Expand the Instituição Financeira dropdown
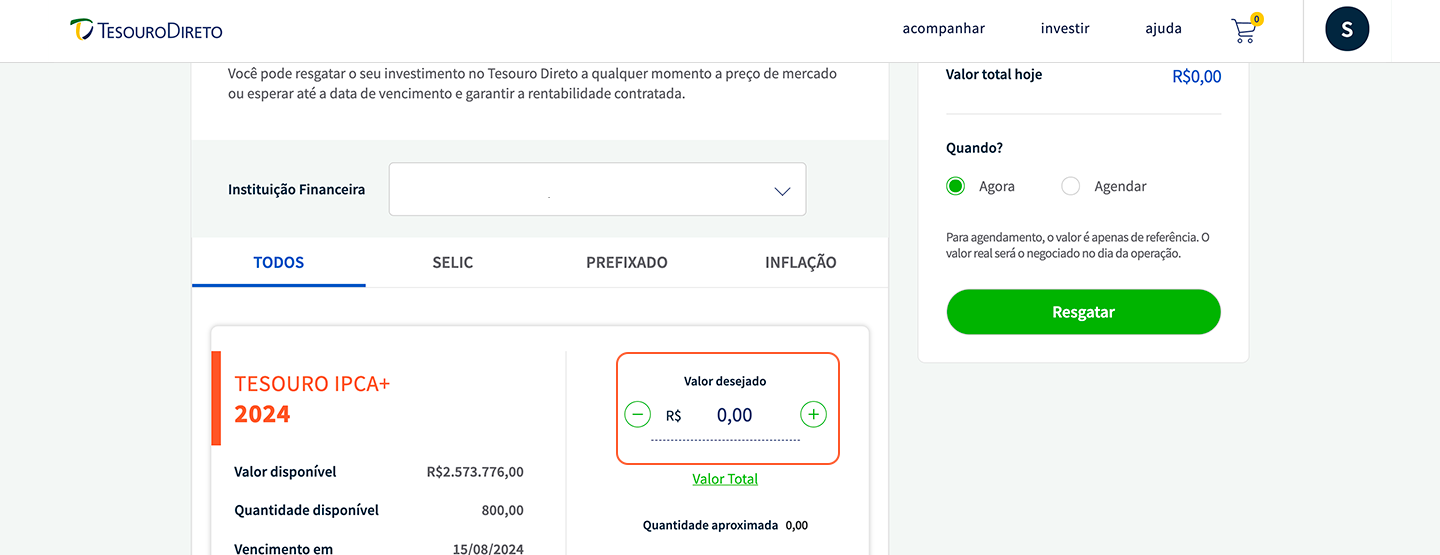1440x555 pixels. [597, 189]
